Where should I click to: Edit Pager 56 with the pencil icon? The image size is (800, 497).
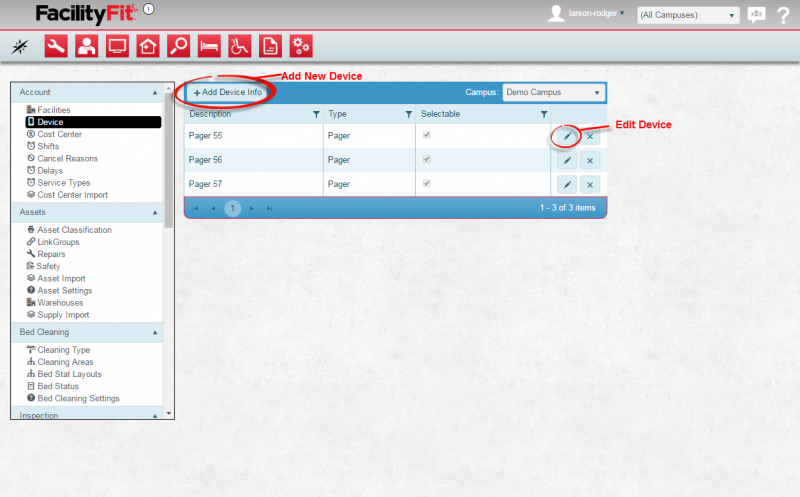[x=567, y=160]
